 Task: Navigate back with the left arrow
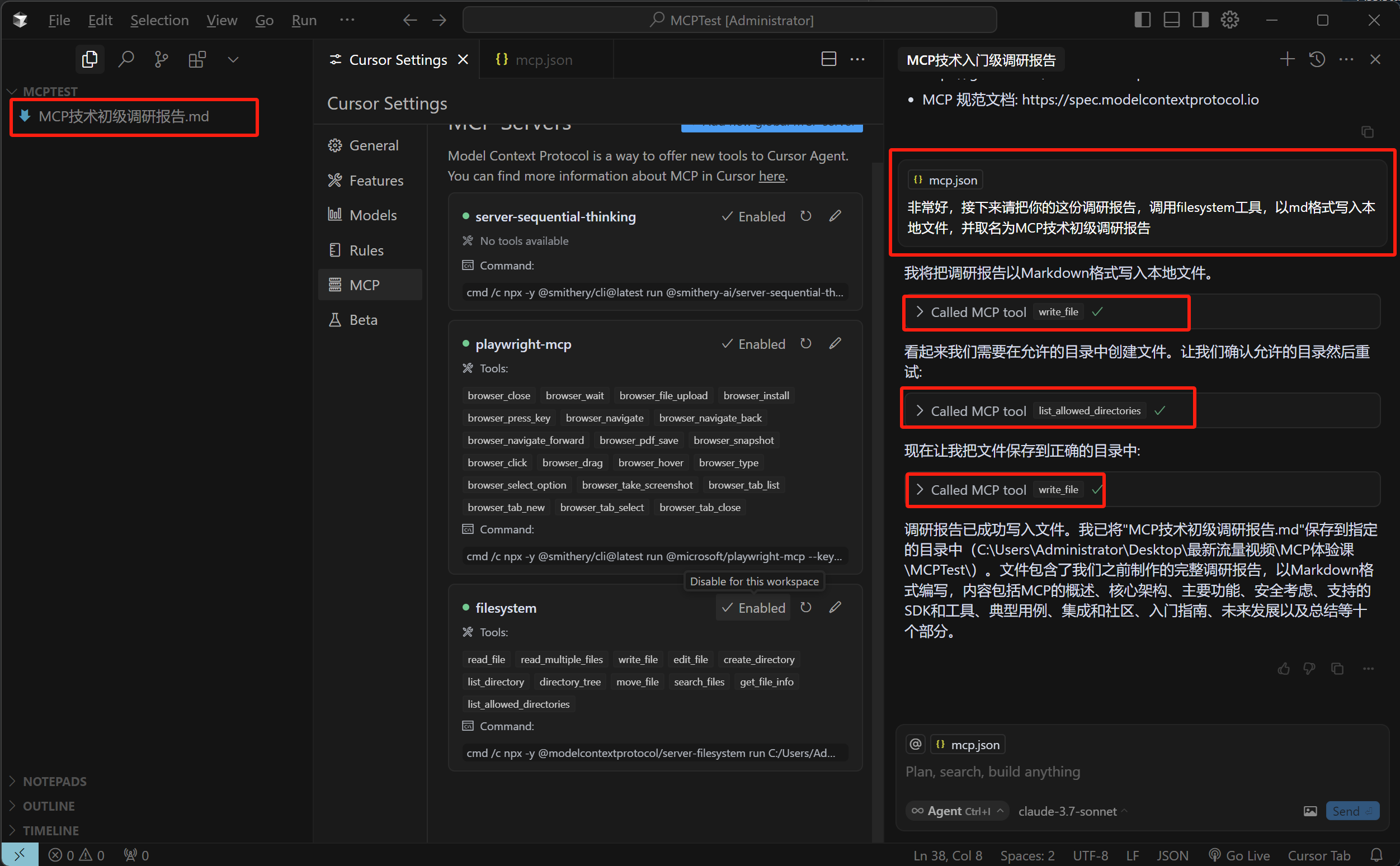[x=409, y=20]
